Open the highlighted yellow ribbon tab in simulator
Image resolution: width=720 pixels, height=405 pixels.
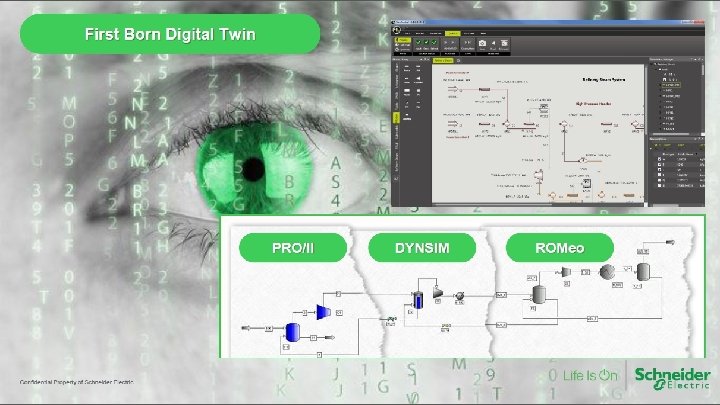pyautogui.click(x=452, y=34)
